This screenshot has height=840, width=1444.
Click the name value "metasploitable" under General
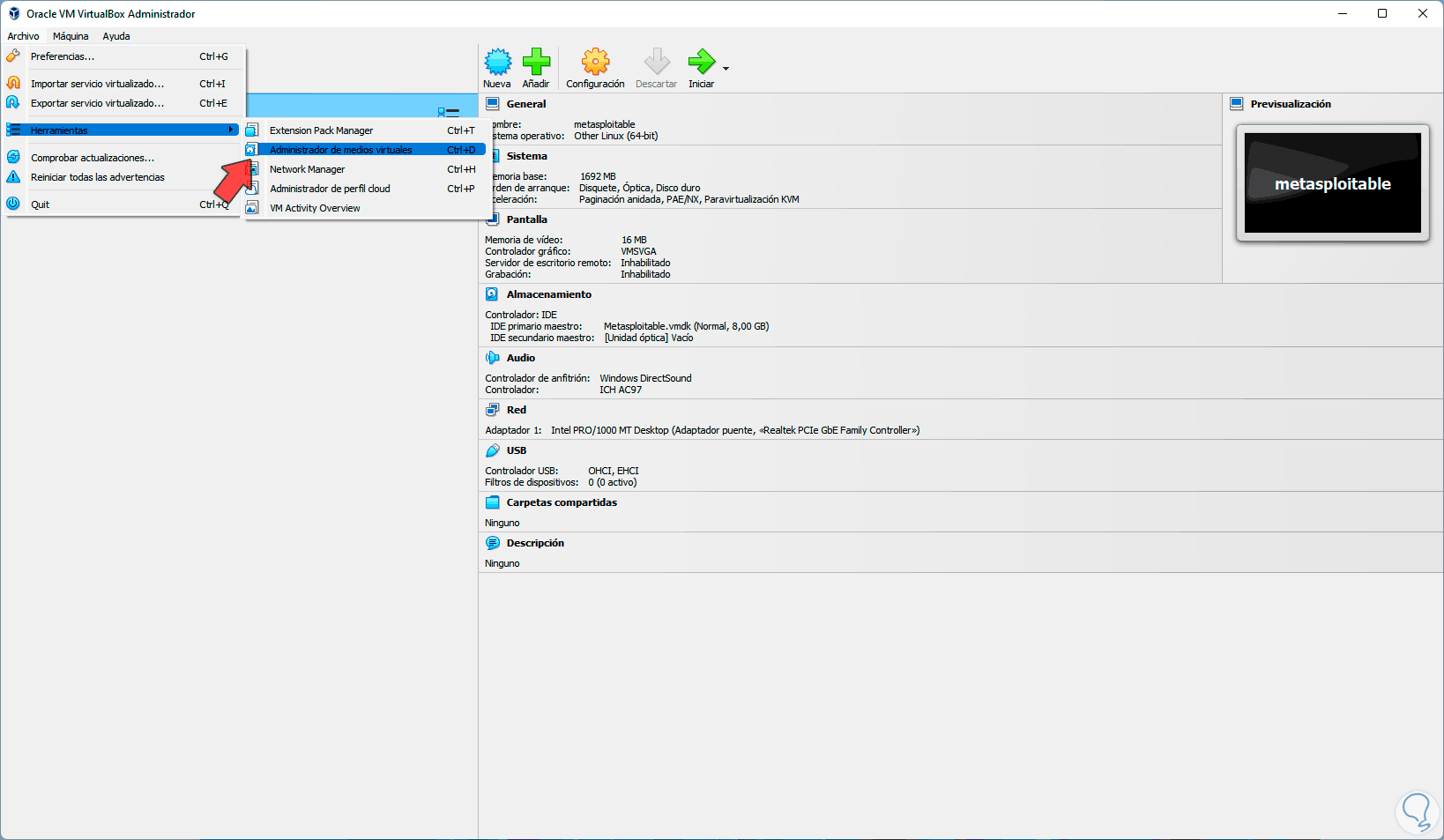click(605, 124)
